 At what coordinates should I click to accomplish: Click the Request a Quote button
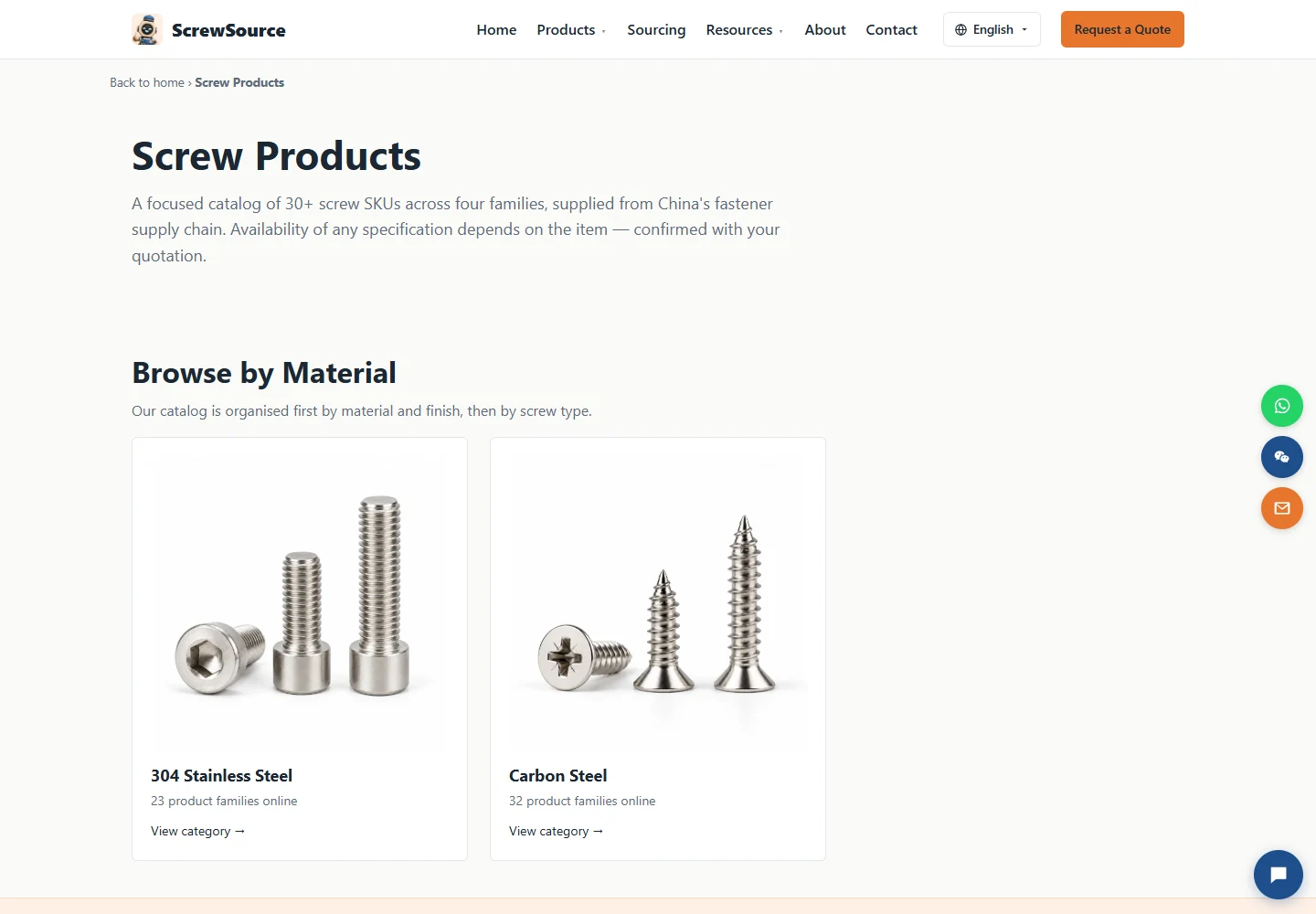[x=1122, y=29]
